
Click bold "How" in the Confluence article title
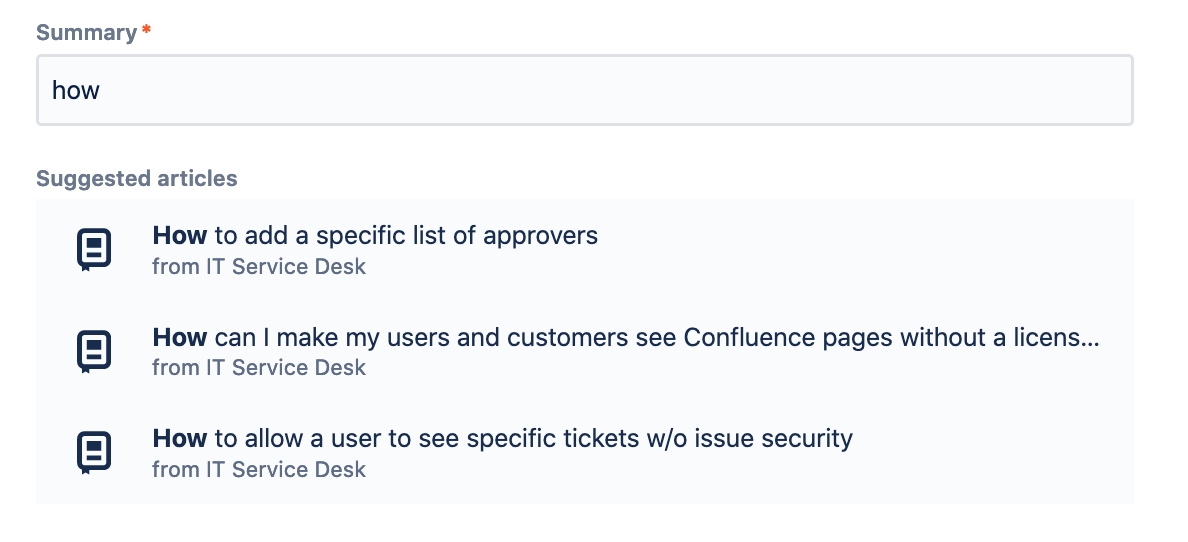[x=180, y=337]
